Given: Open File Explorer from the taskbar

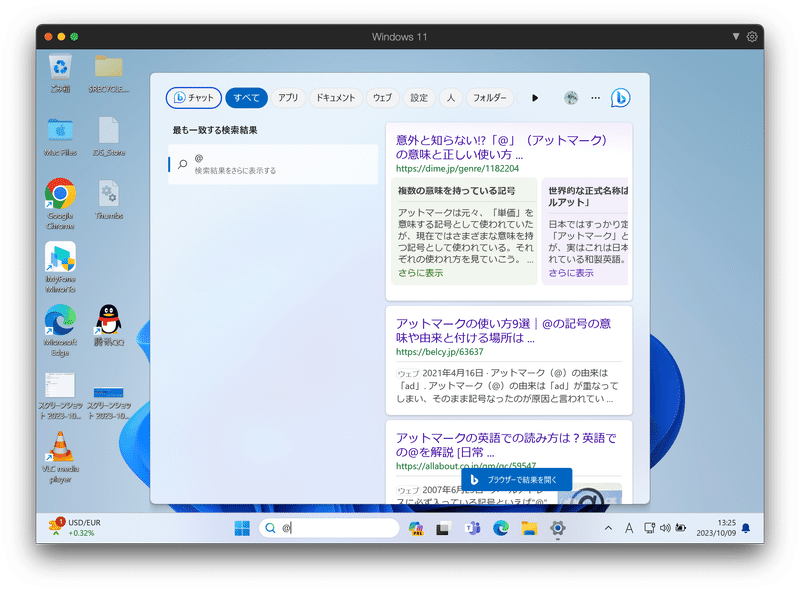Looking at the screenshot, I should click(x=529, y=528).
